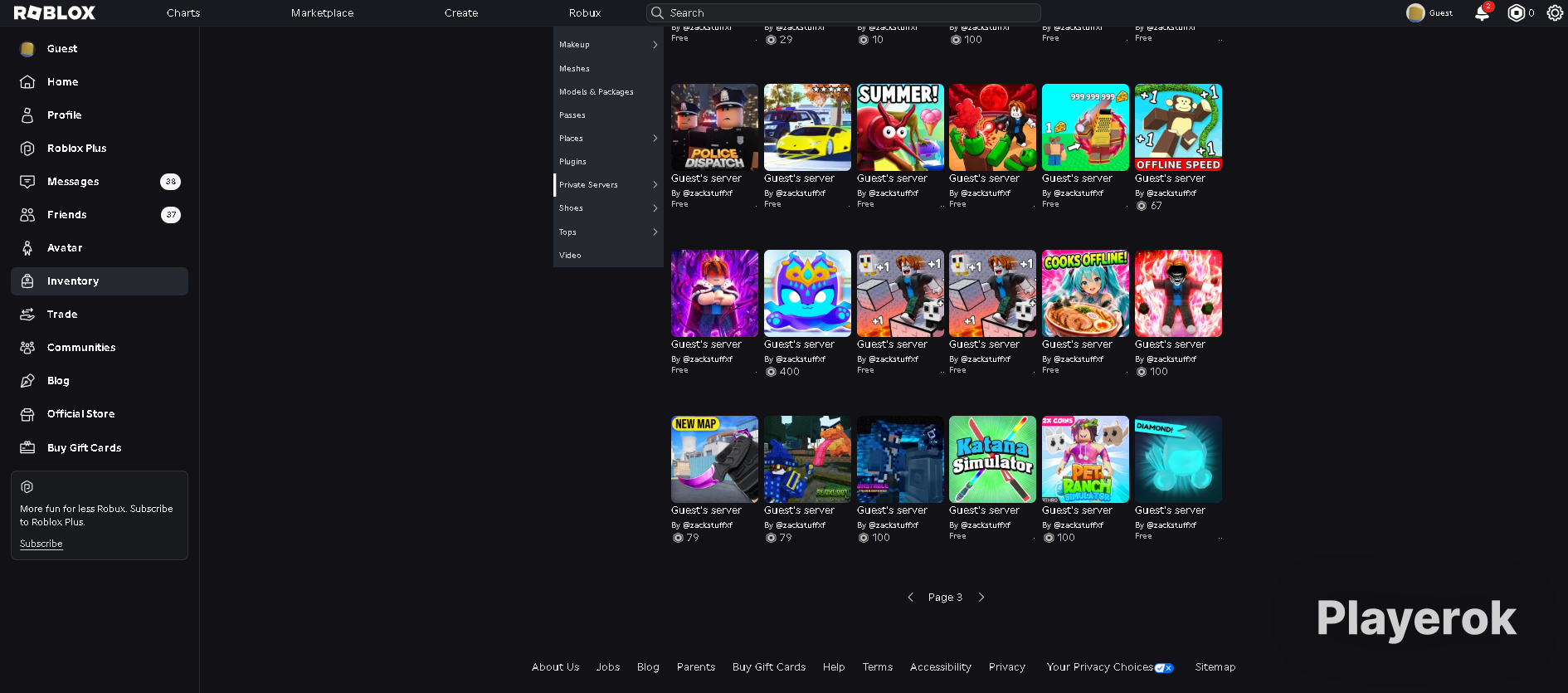Expand the Places category chevron
1568x693 pixels.
tap(655, 139)
